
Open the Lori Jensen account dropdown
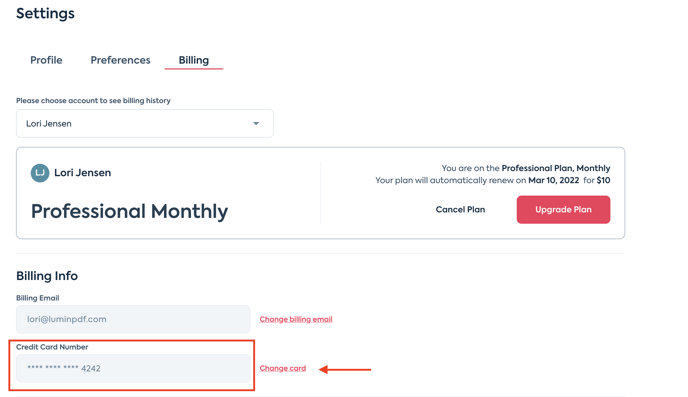tap(145, 124)
